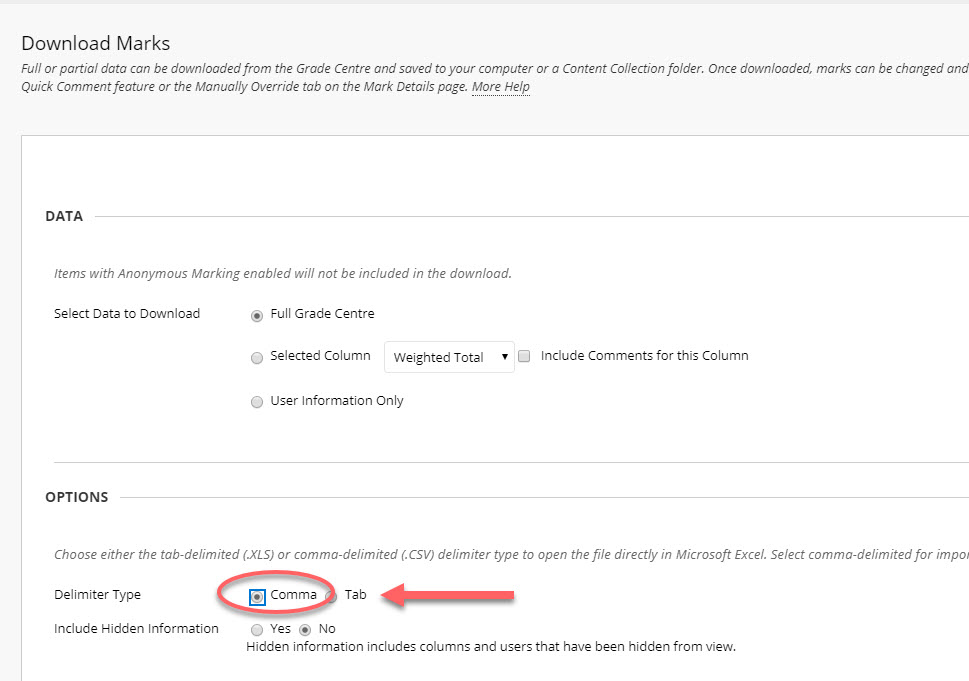
Task: Enable Include Comments for this Column checkbox
Action: click(x=524, y=356)
